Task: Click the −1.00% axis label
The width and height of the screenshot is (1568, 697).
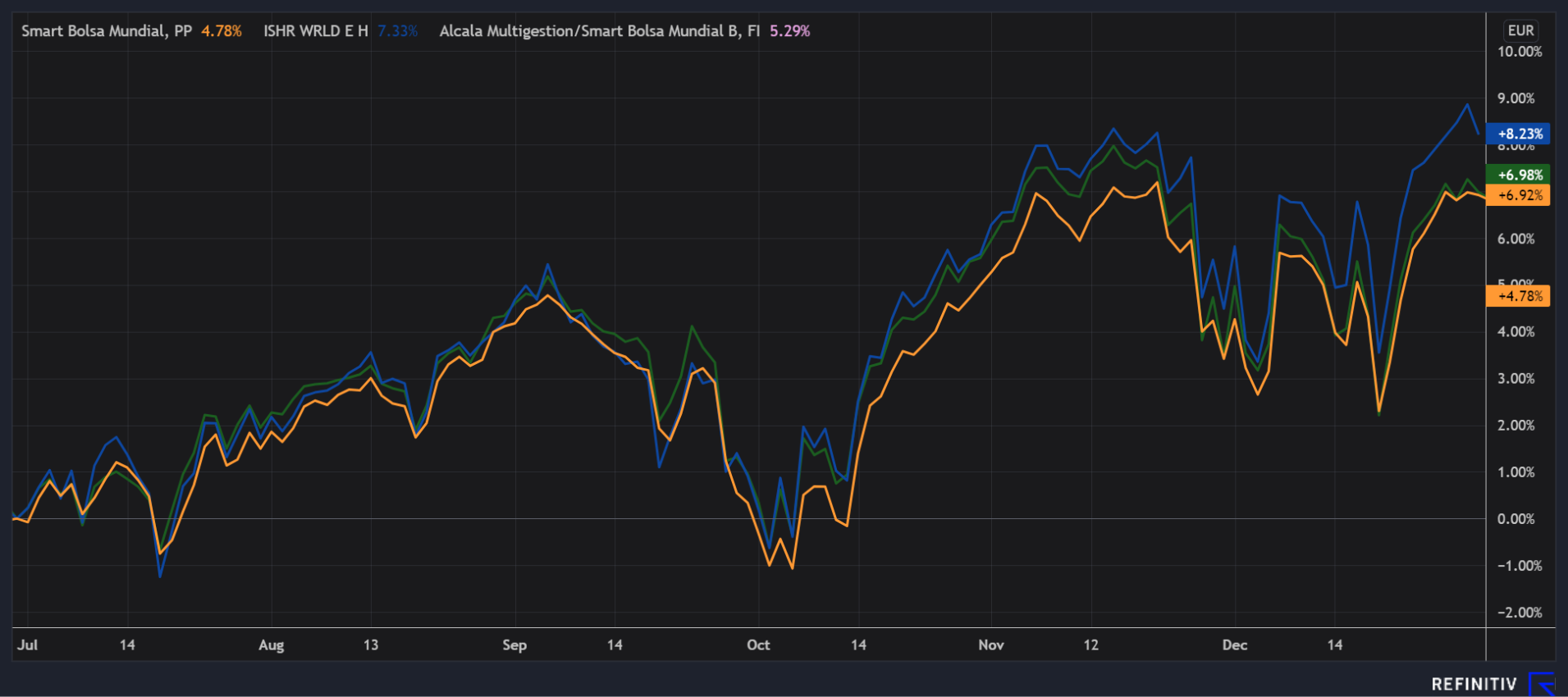Action: (1520, 566)
